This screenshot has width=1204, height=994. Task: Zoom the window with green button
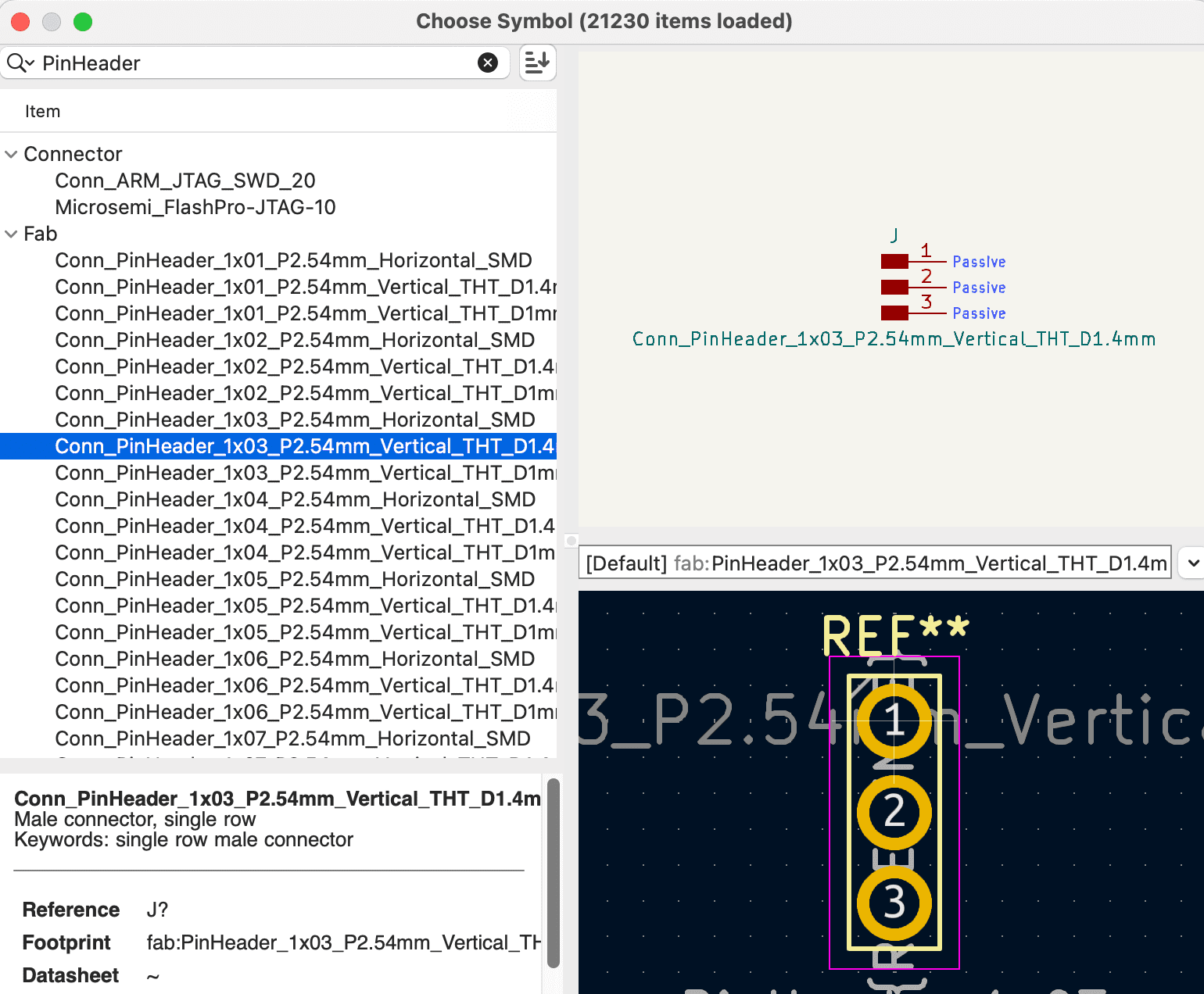(x=83, y=21)
